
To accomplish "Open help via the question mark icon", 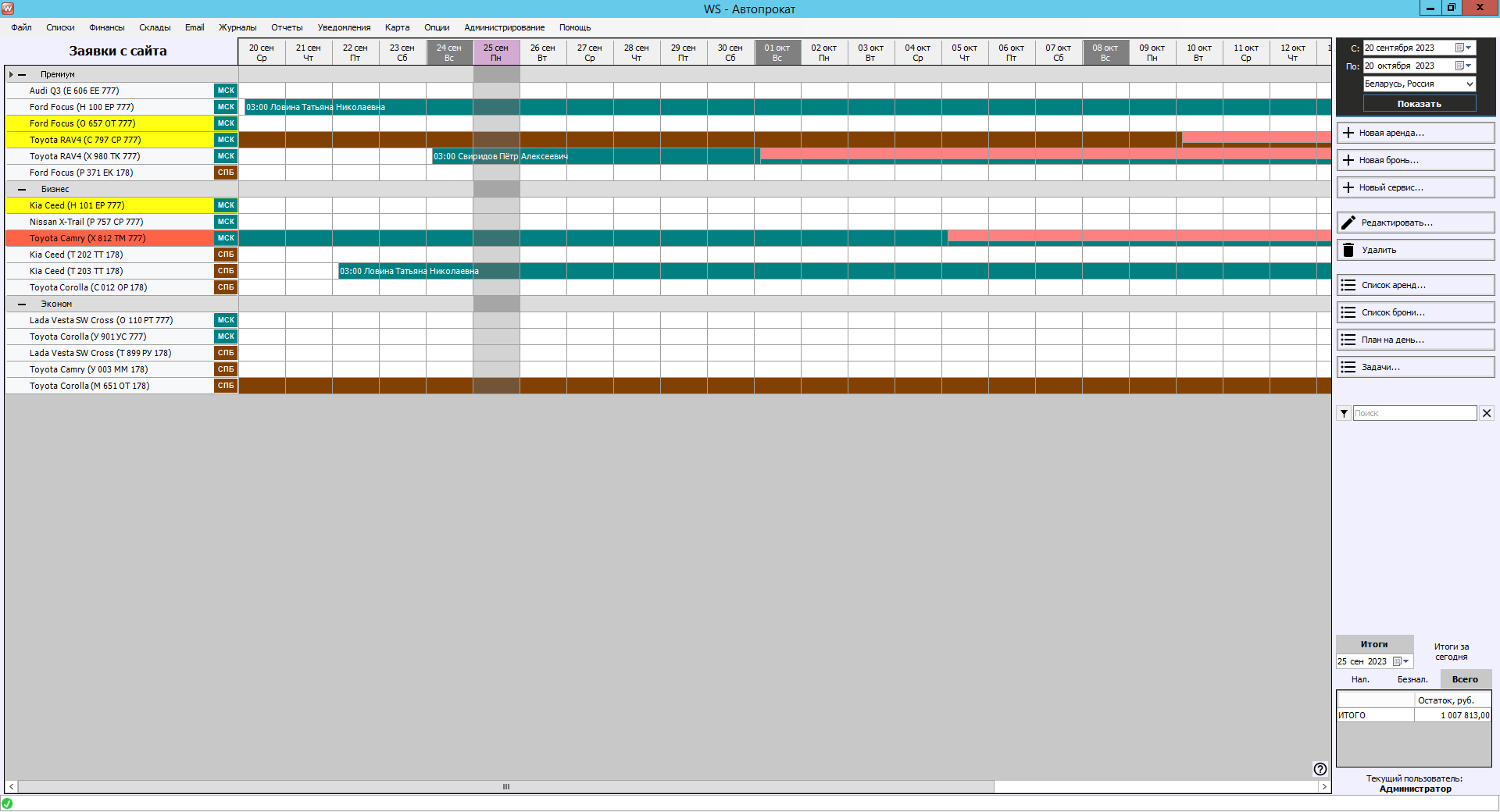I will (1320, 769).
